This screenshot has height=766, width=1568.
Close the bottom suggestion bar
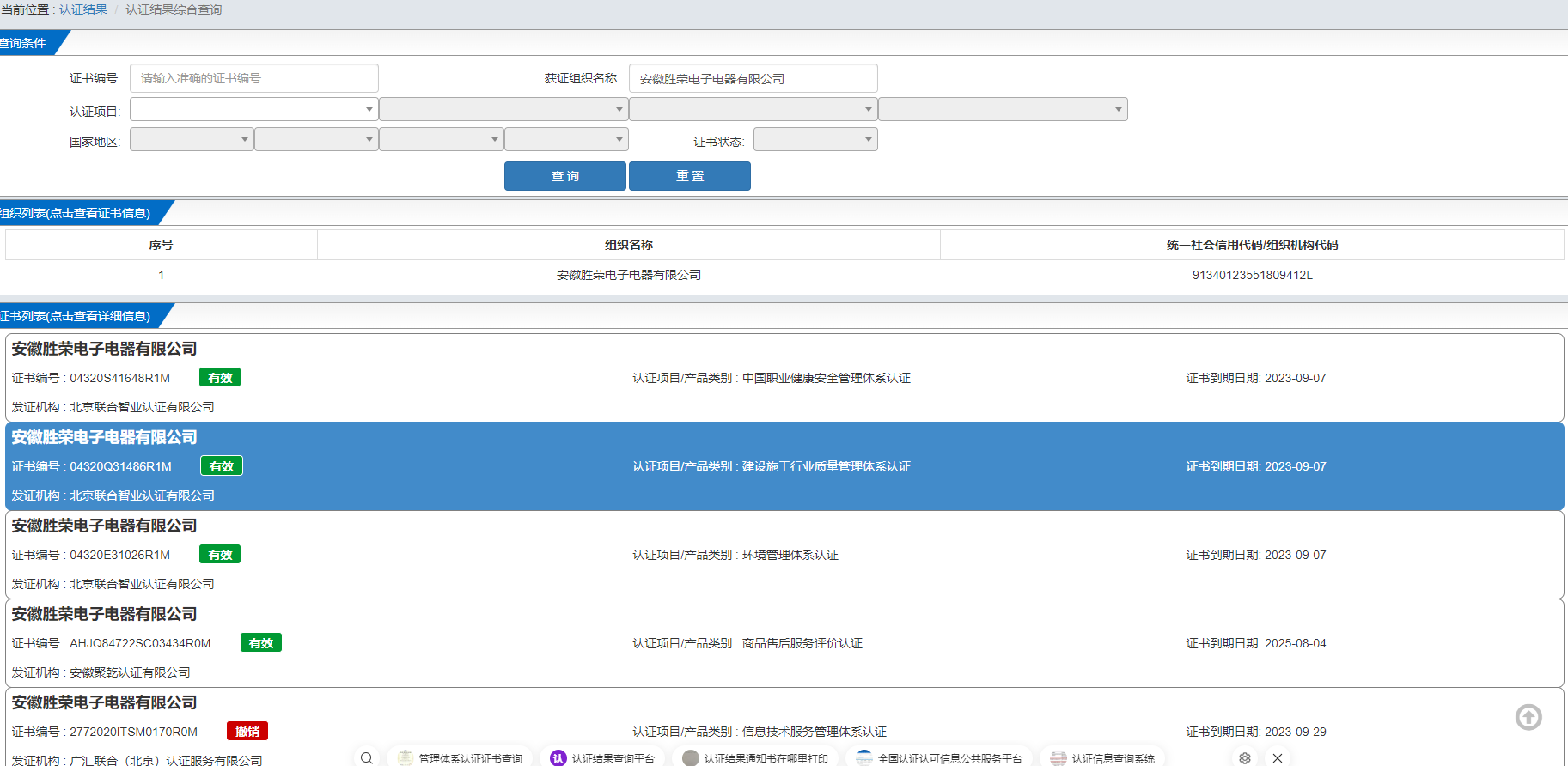click(1278, 757)
